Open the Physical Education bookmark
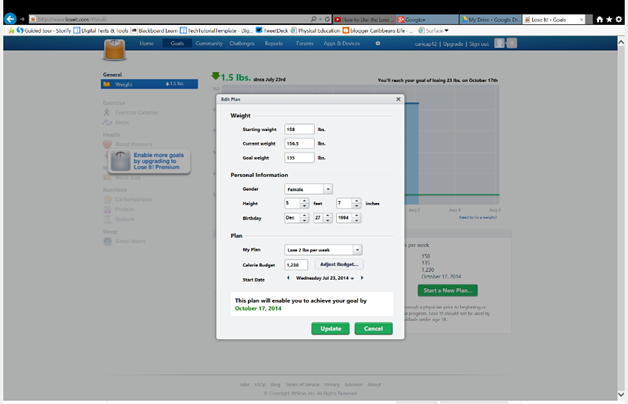 [x=316, y=30]
